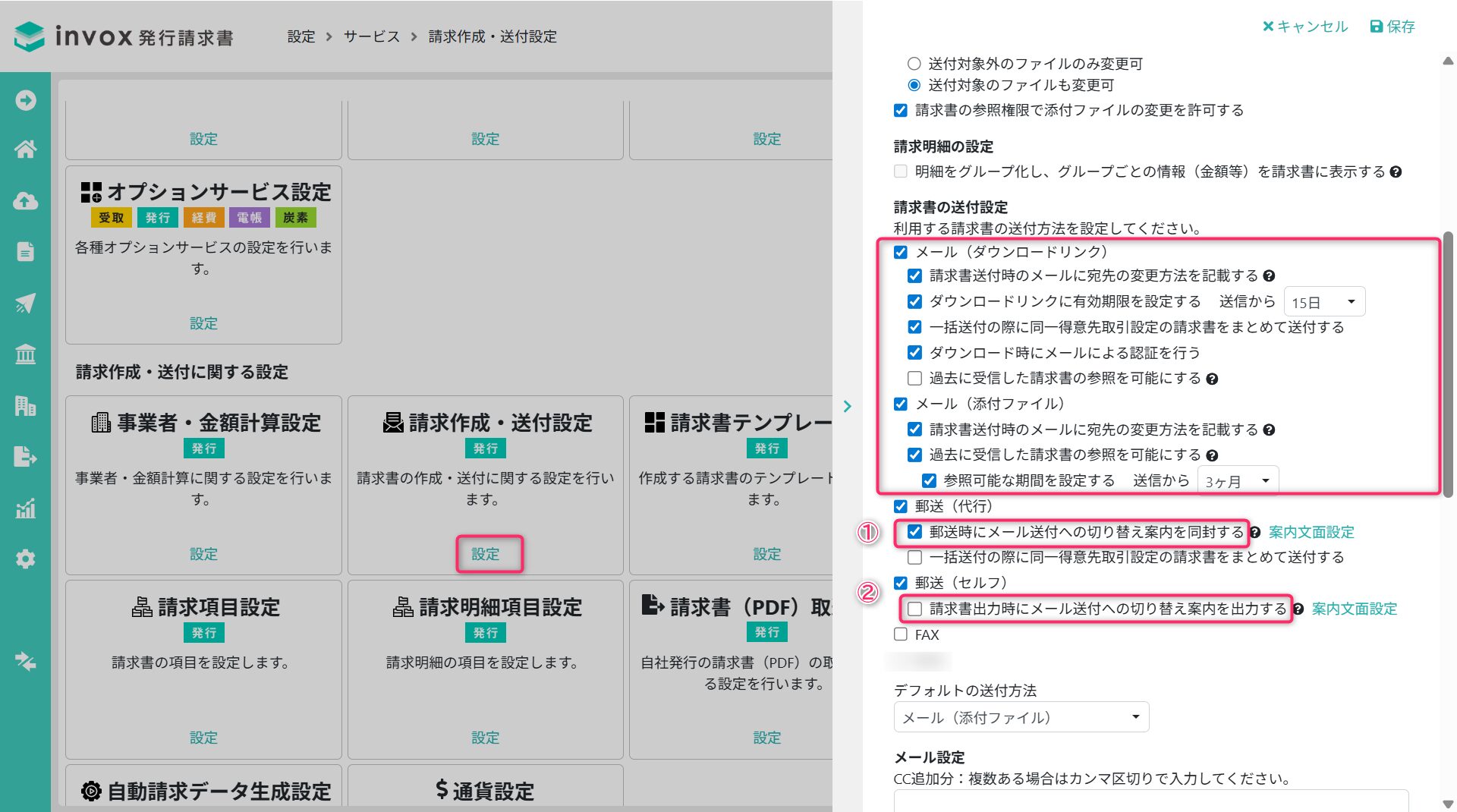Click the office building sidebar icon
This screenshot has height=812, width=1457.
[x=26, y=405]
